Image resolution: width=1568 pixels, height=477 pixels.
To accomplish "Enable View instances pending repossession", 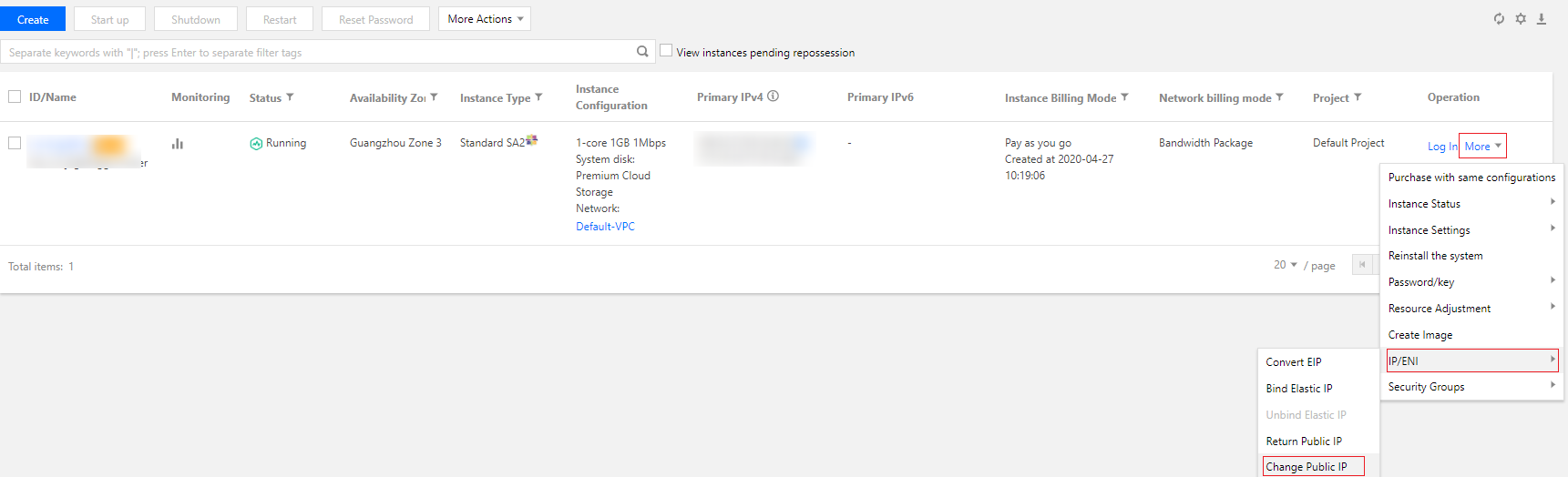I will (x=666, y=51).
